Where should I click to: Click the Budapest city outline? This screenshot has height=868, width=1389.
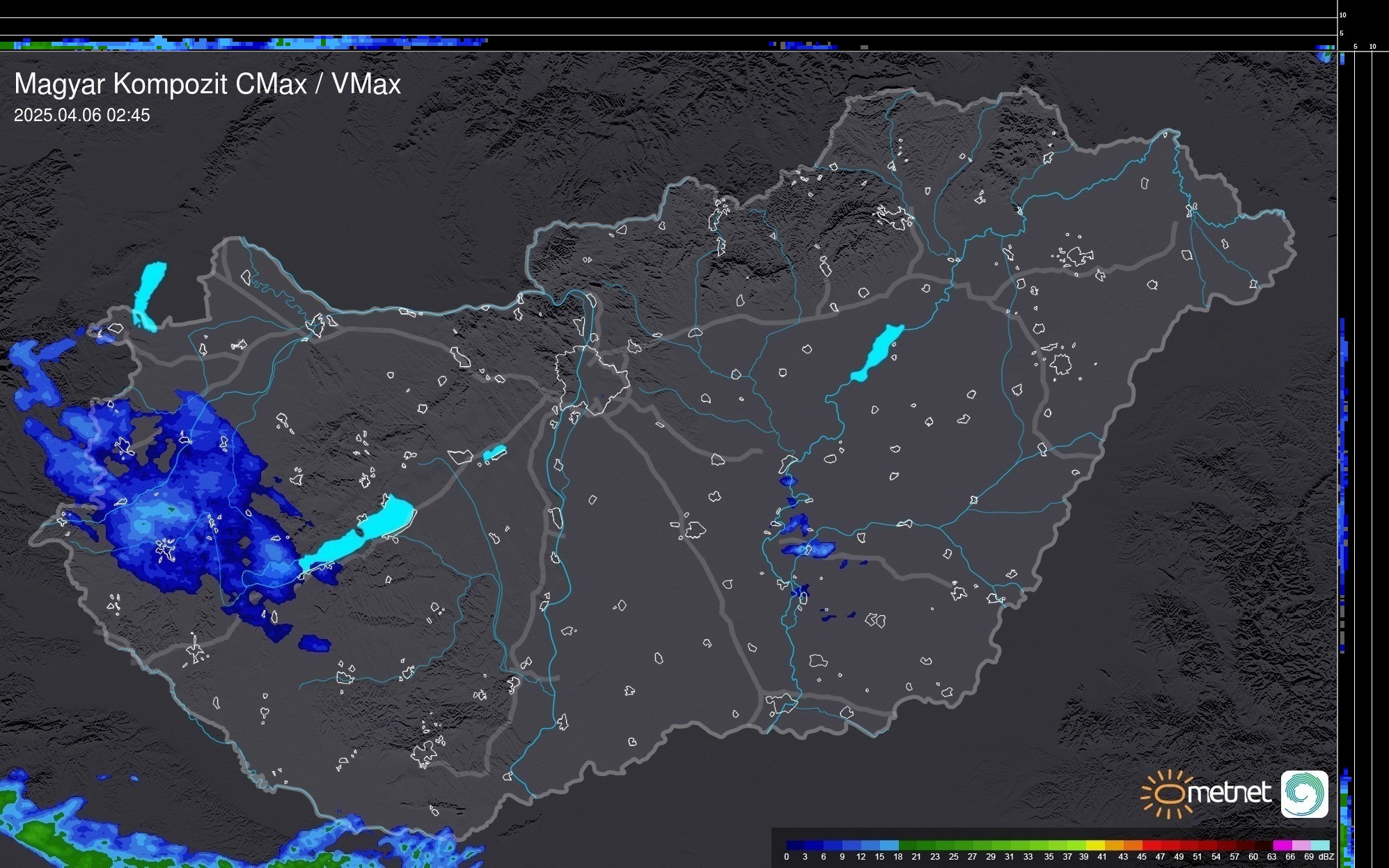tap(594, 379)
